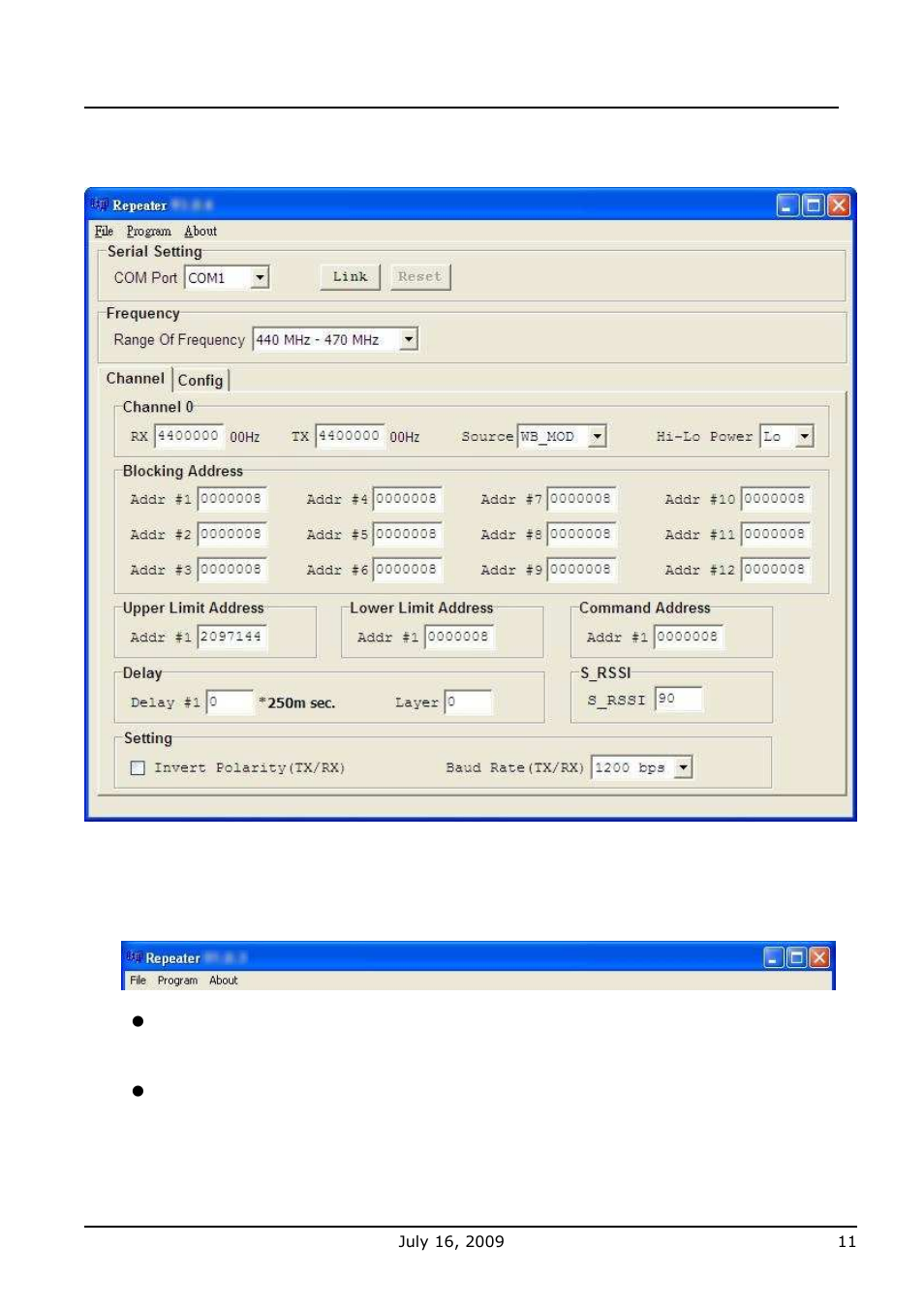The height and width of the screenshot is (1309, 924).
Task: Maximize the lower Repeater window
Action: point(796,957)
